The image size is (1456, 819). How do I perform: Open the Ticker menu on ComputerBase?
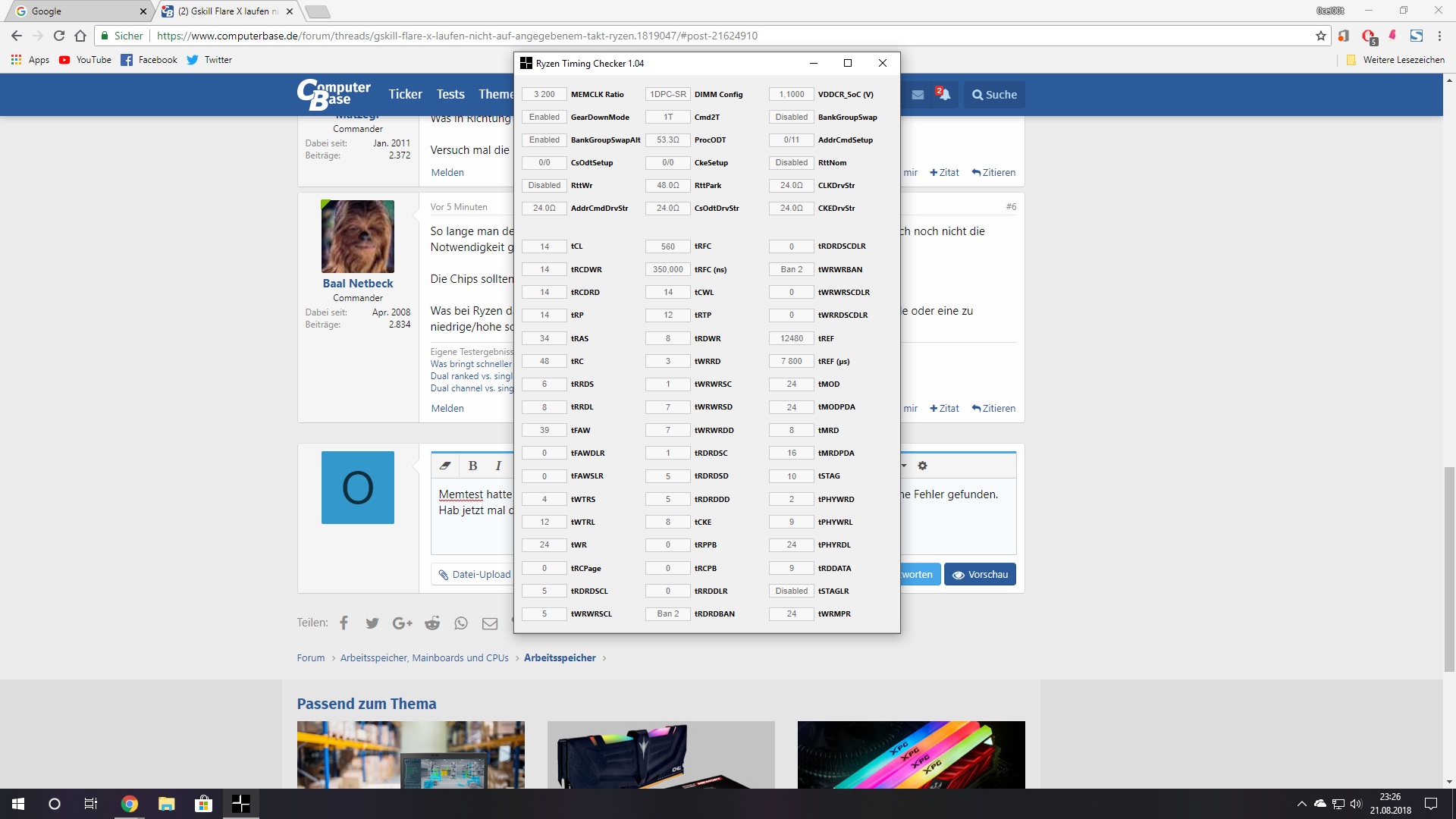[x=405, y=94]
